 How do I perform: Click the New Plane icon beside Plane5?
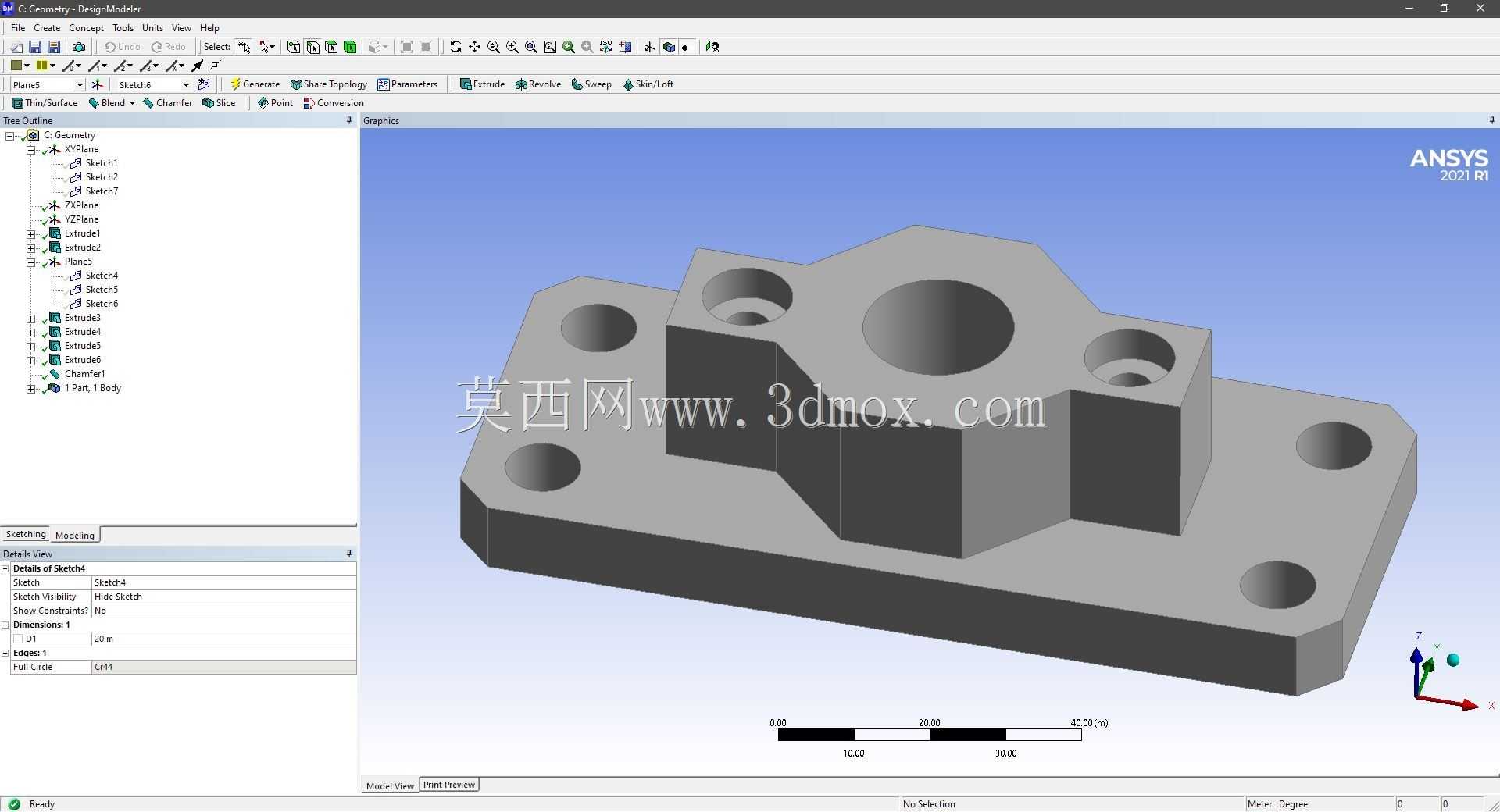click(x=98, y=84)
